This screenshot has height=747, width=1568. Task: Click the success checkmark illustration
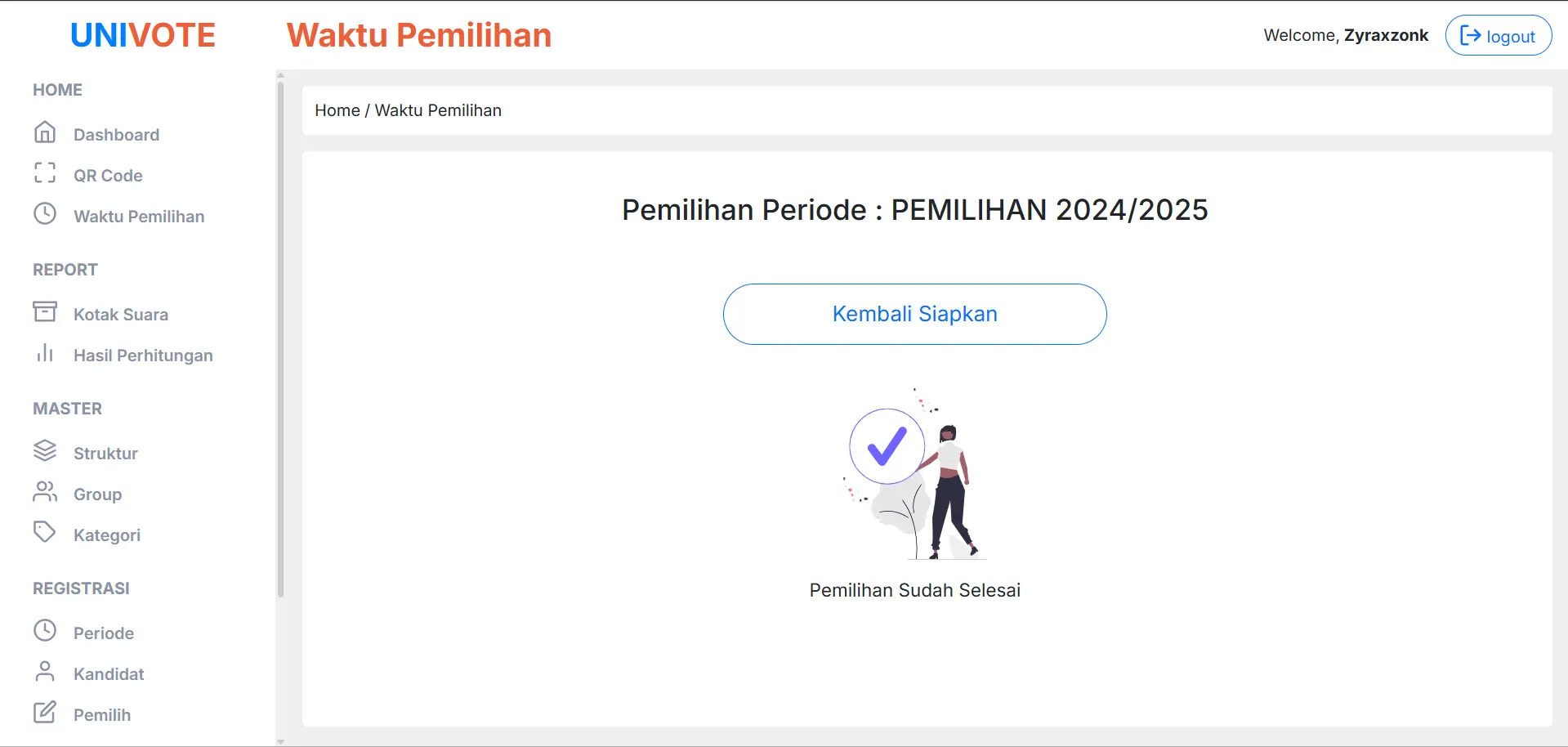click(x=886, y=446)
